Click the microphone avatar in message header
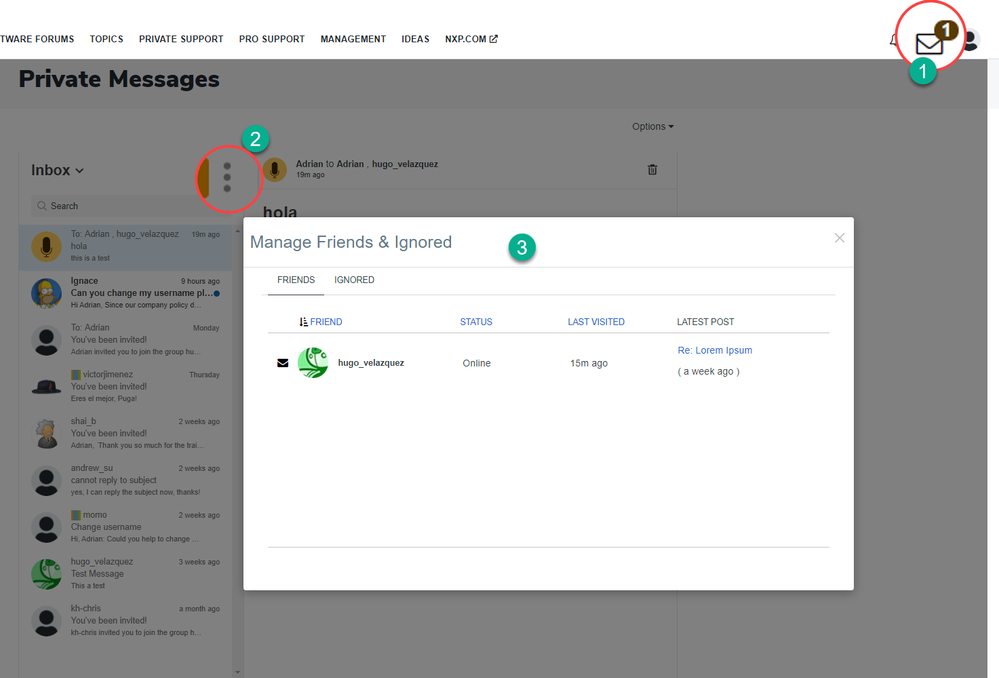Screen dimensions: 999x678 [275, 170]
